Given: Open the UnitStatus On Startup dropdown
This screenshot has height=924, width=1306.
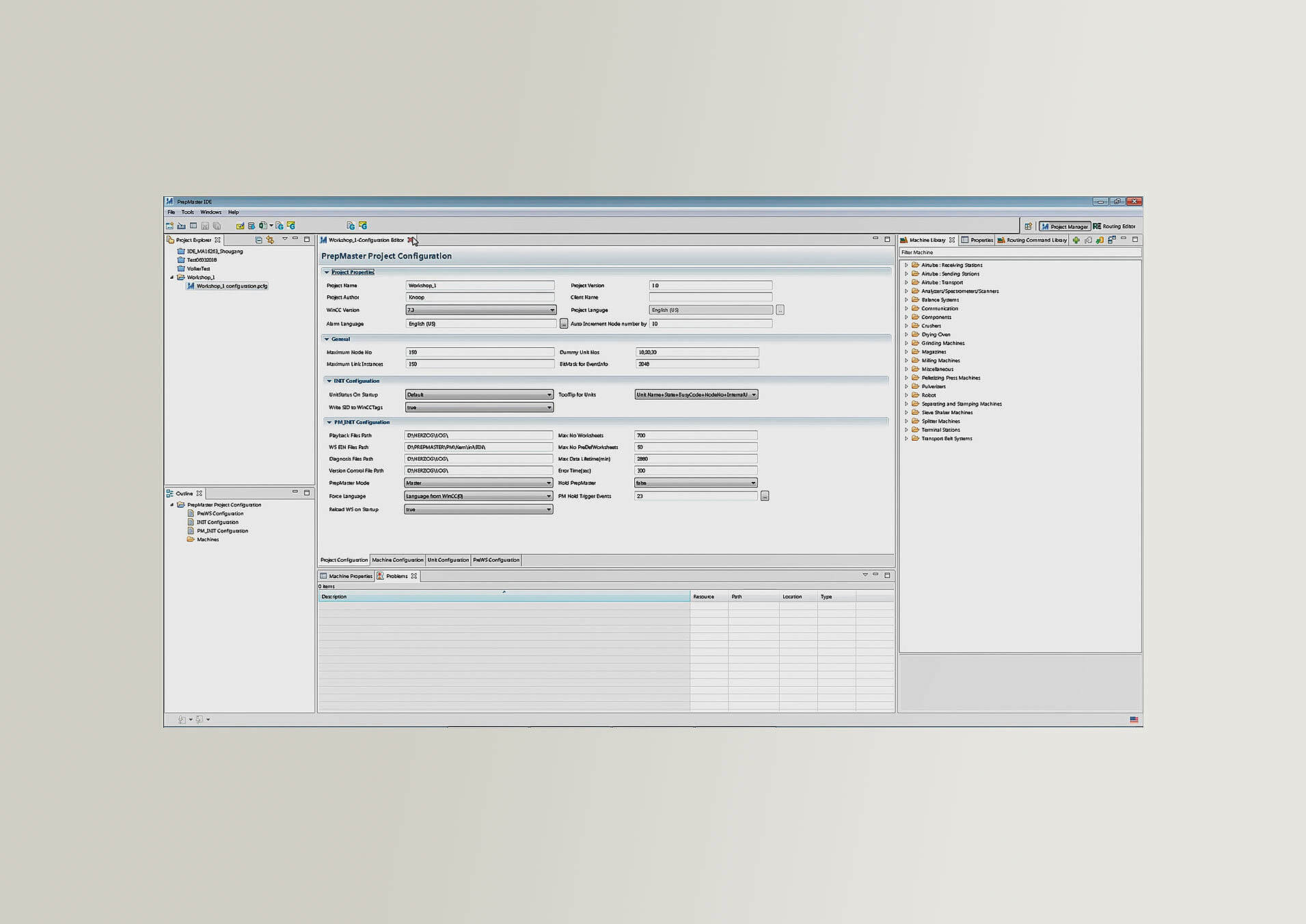Looking at the screenshot, I should point(479,394).
